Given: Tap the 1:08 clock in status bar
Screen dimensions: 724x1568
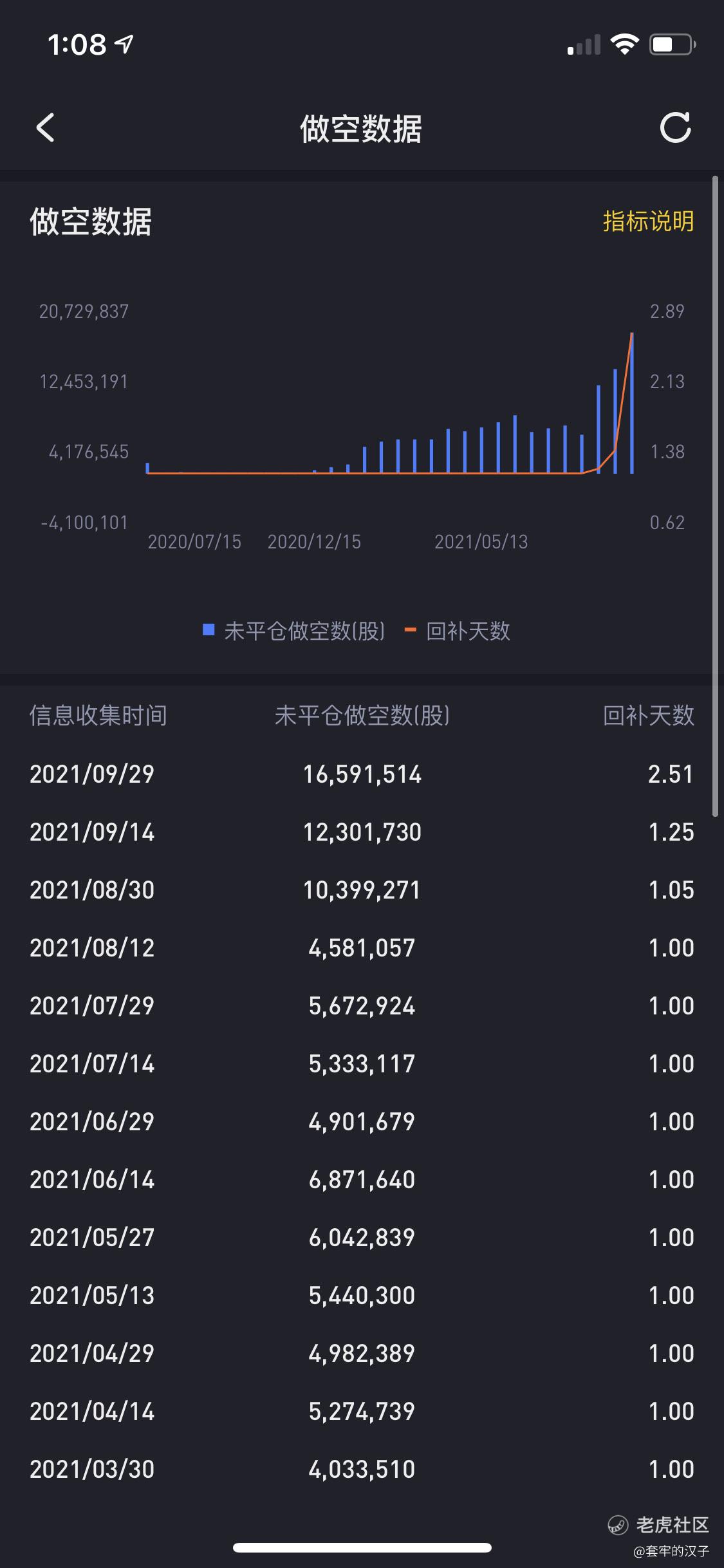Looking at the screenshot, I should (77, 44).
